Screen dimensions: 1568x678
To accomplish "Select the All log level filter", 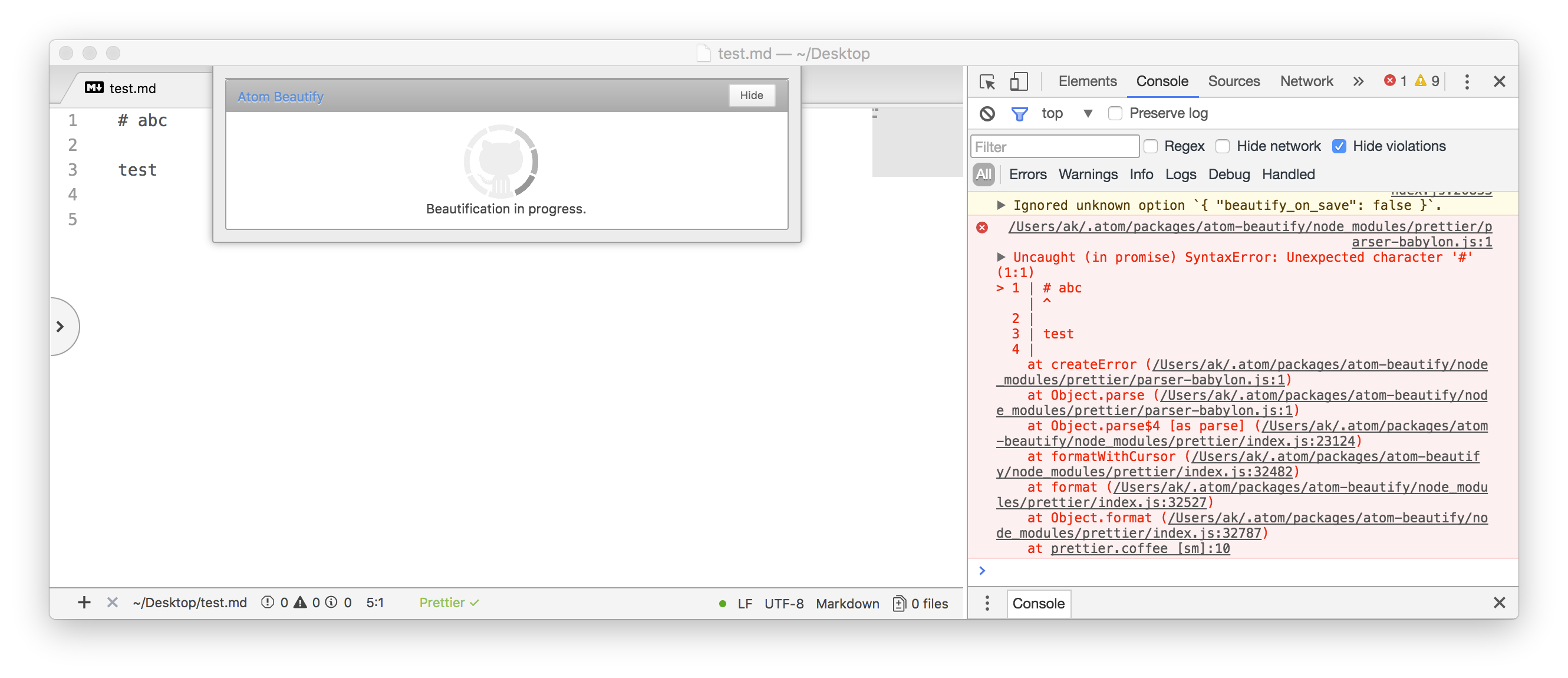I will click(x=983, y=175).
